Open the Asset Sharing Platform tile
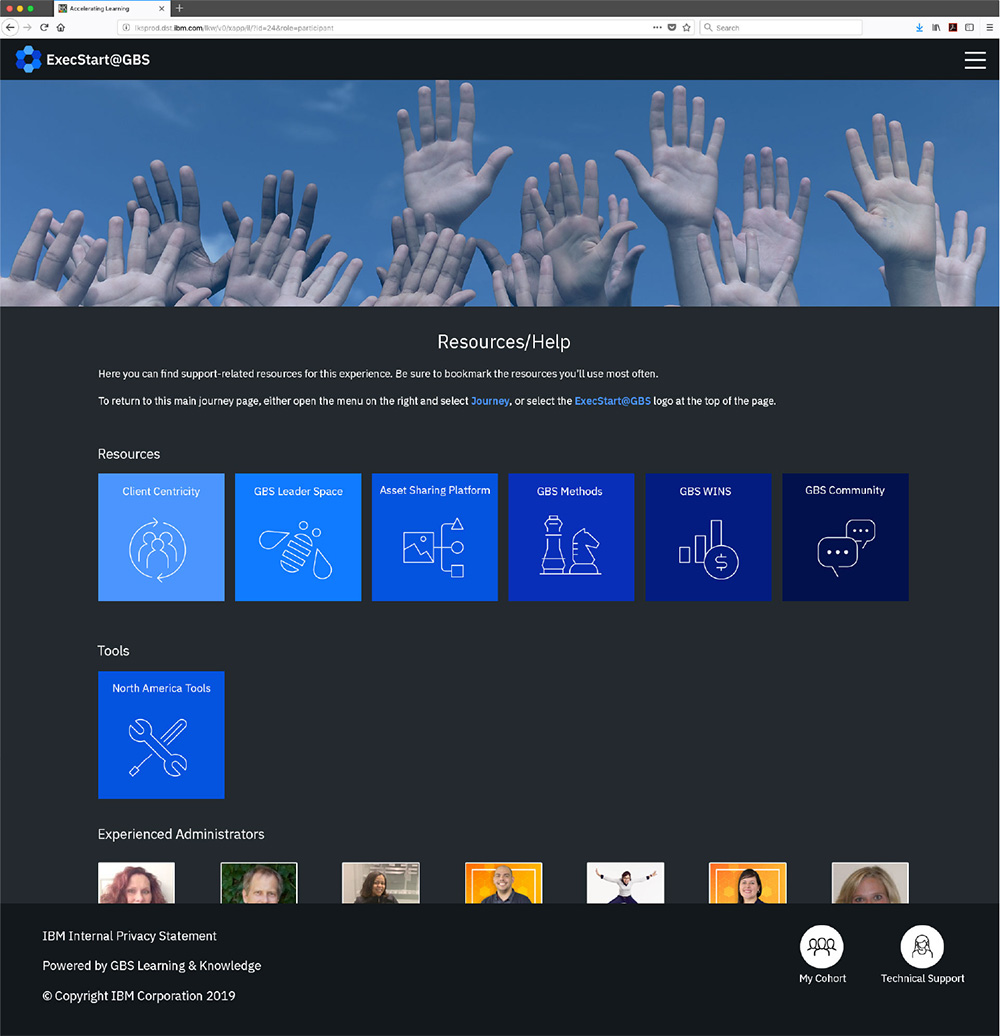The image size is (1000, 1036). 434,537
